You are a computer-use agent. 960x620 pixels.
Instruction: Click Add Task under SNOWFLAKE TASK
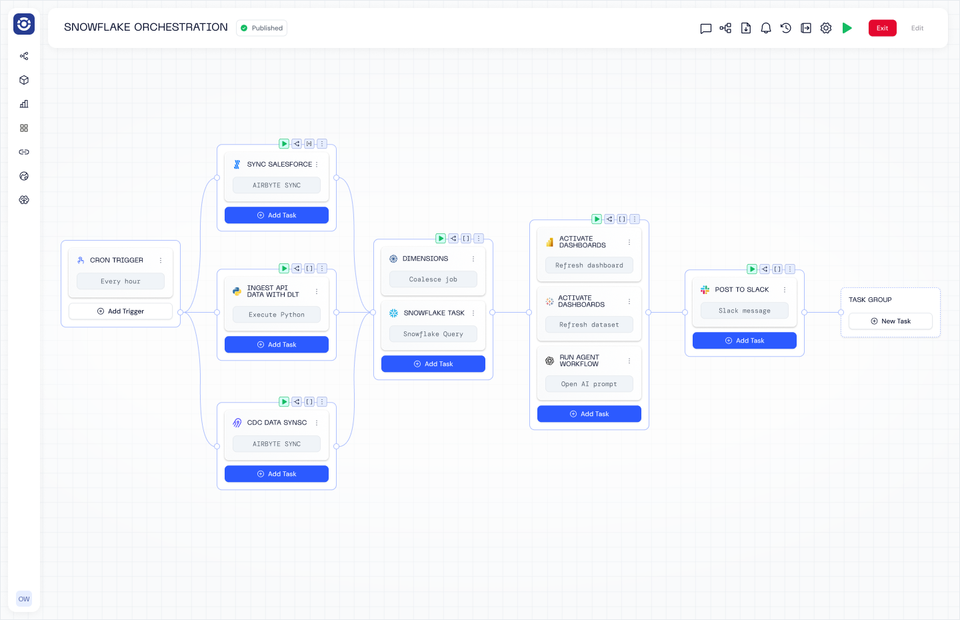pyautogui.click(x=432, y=364)
